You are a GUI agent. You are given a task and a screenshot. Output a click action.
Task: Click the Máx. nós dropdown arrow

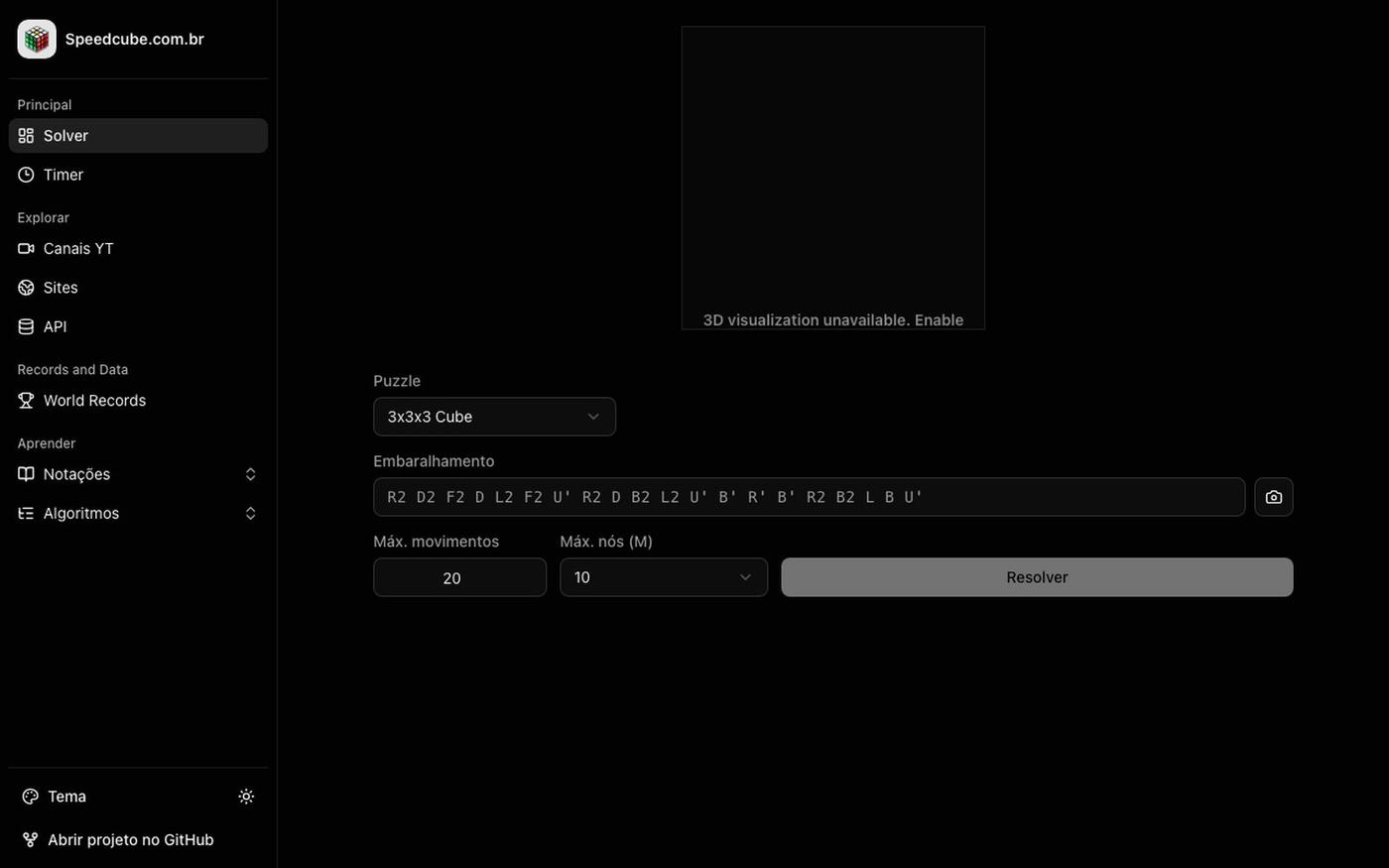[x=745, y=577]
